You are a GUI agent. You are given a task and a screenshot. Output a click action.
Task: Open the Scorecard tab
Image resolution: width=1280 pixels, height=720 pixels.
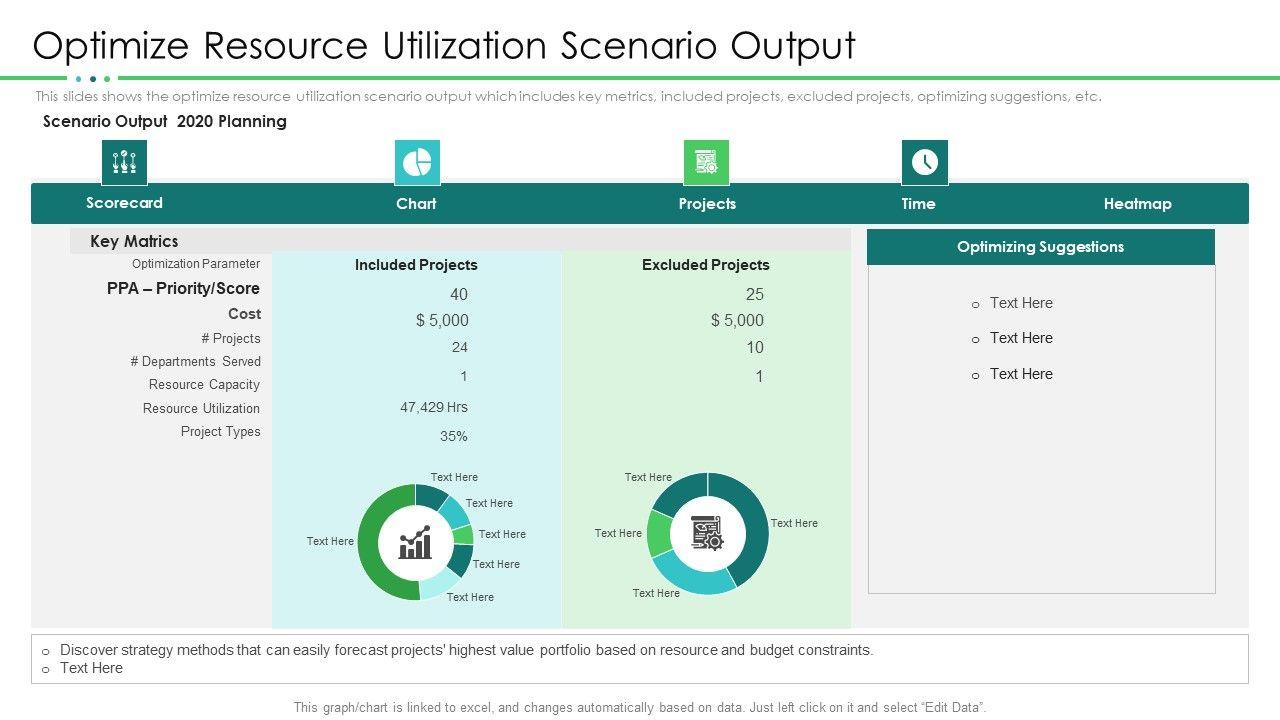(x=124, y=203)
